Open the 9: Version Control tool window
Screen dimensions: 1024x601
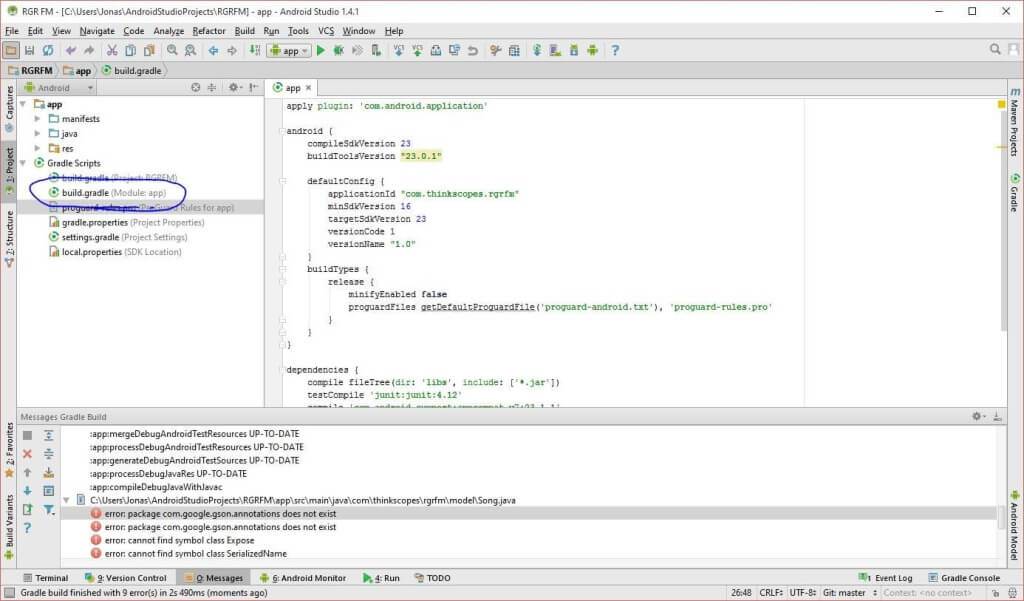click(125, 578)
